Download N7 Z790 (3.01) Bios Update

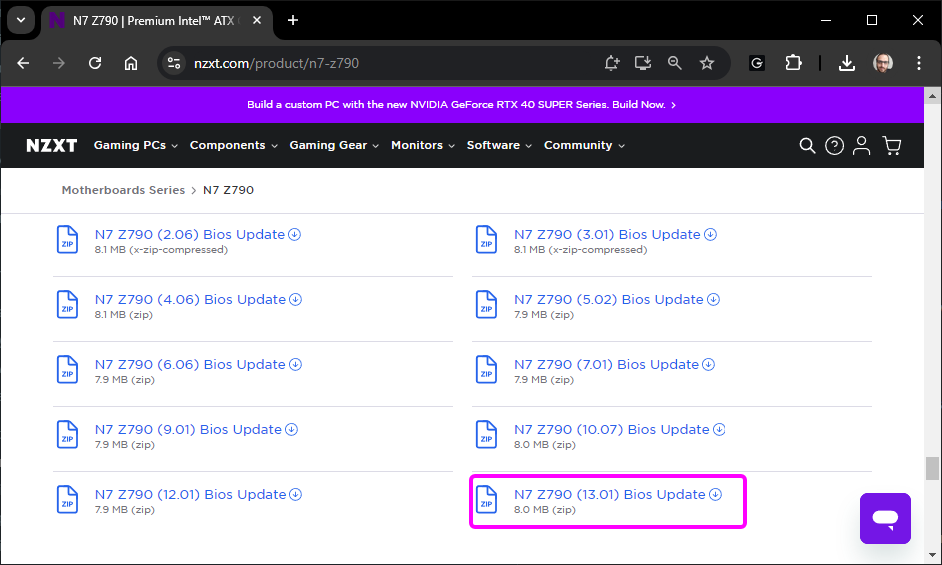point(615,234)
